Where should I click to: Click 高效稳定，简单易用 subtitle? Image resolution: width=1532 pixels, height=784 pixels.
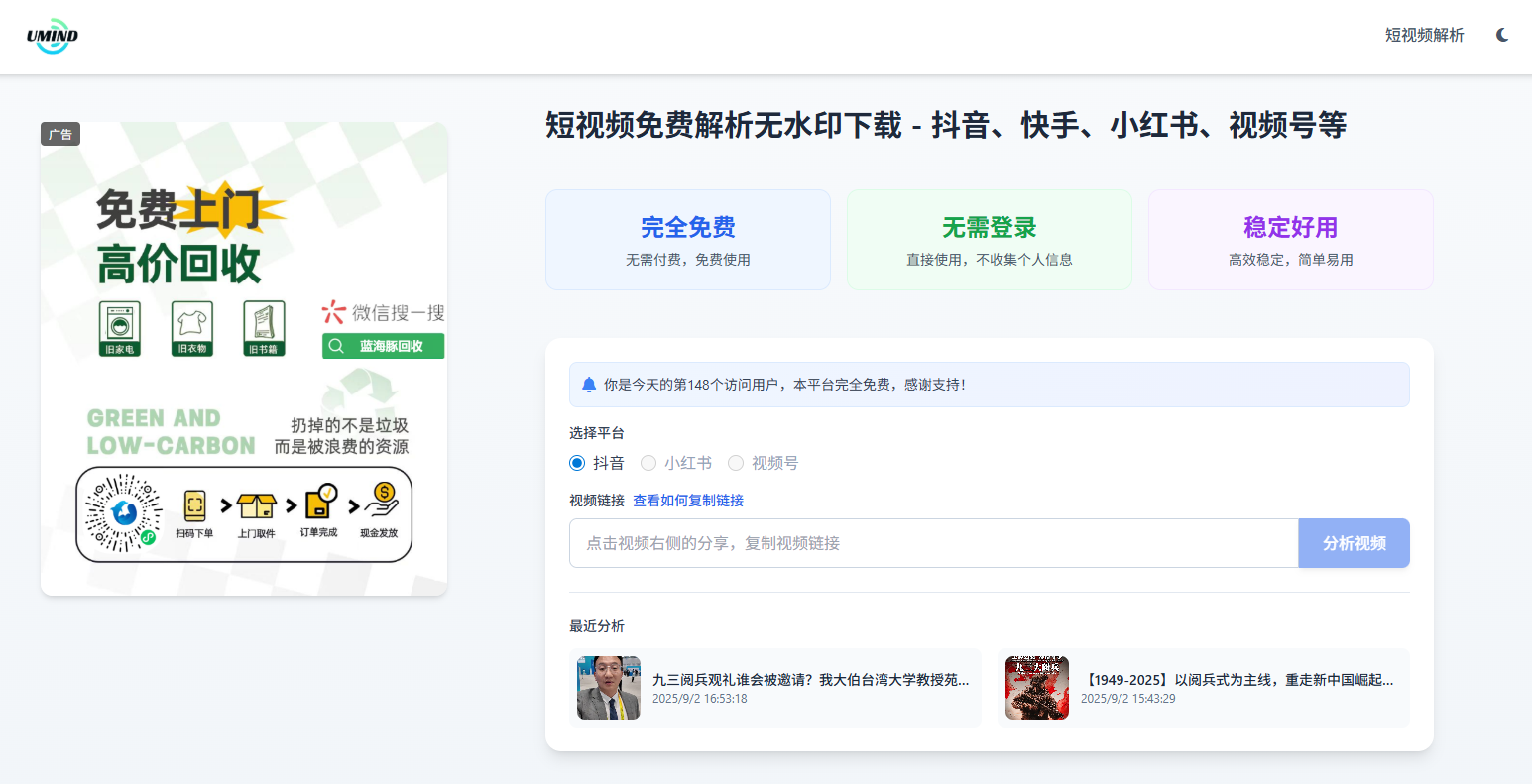click(x=1291, y=260)
